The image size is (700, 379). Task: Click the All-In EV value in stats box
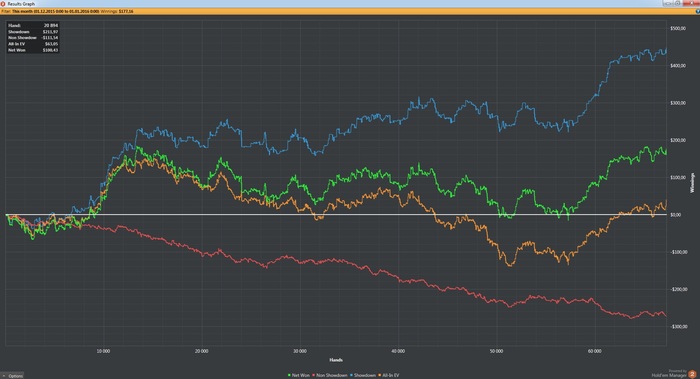click(51, 44)
